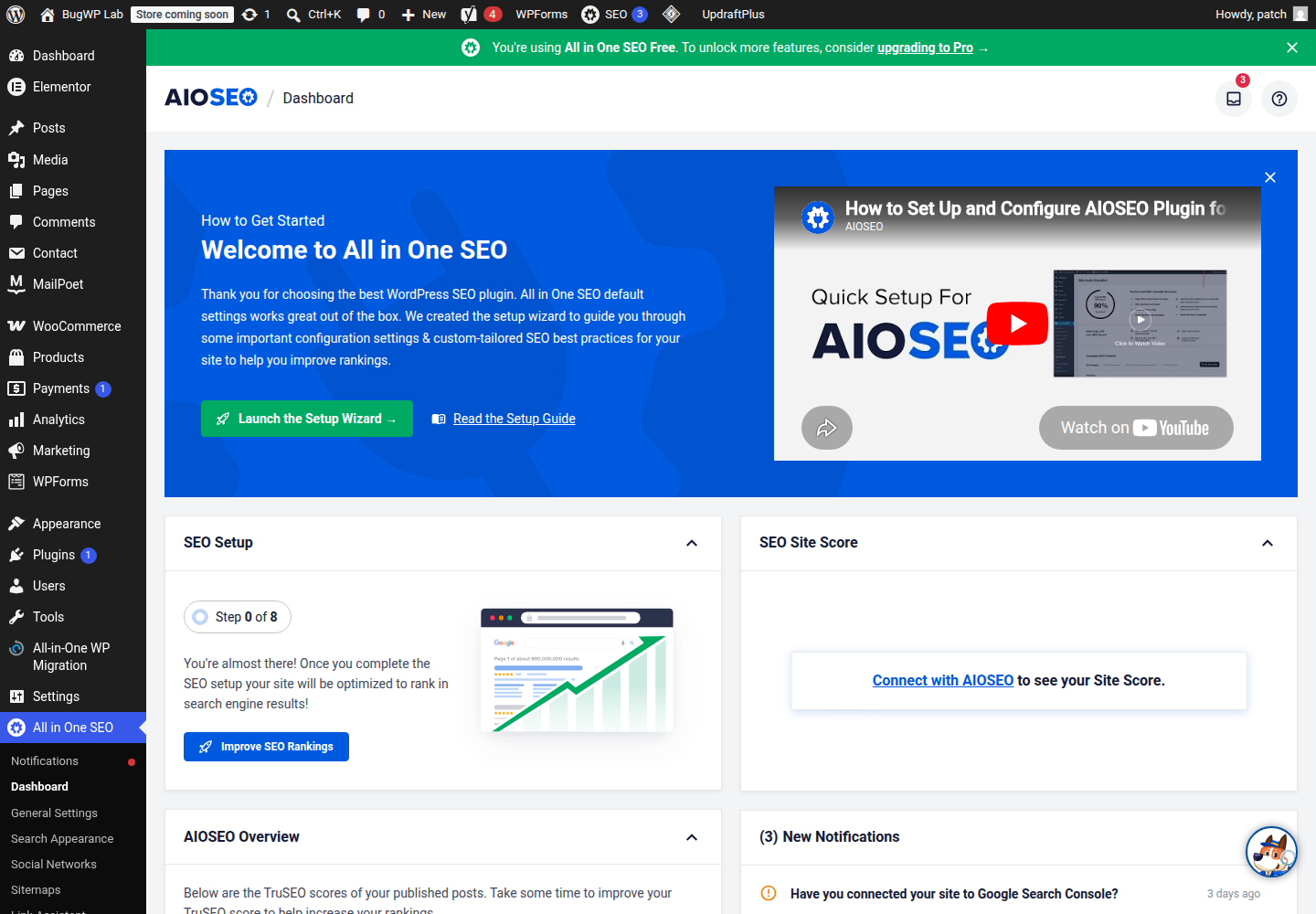Open Payments menu
The width and height of the screenshot is (1316, 914).
point(73,388)
